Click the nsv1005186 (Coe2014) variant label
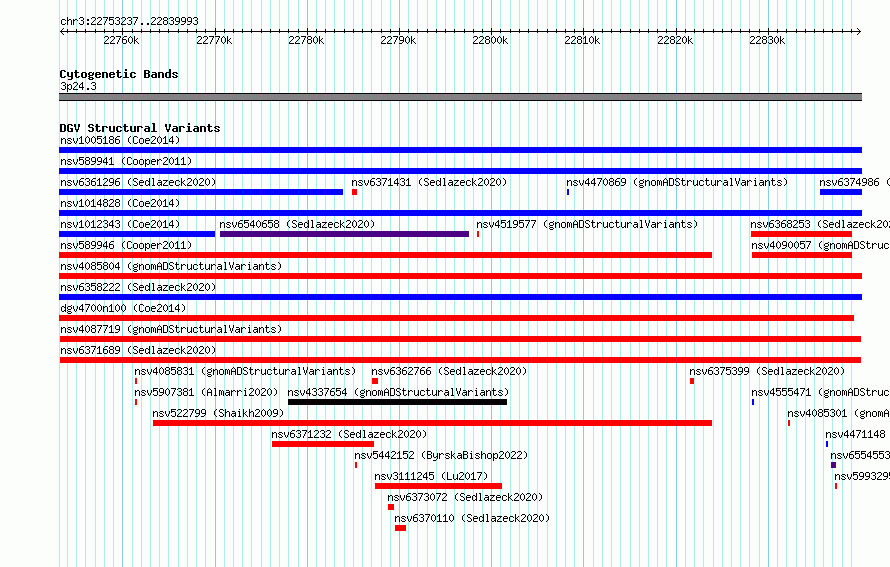 (120, 140)
